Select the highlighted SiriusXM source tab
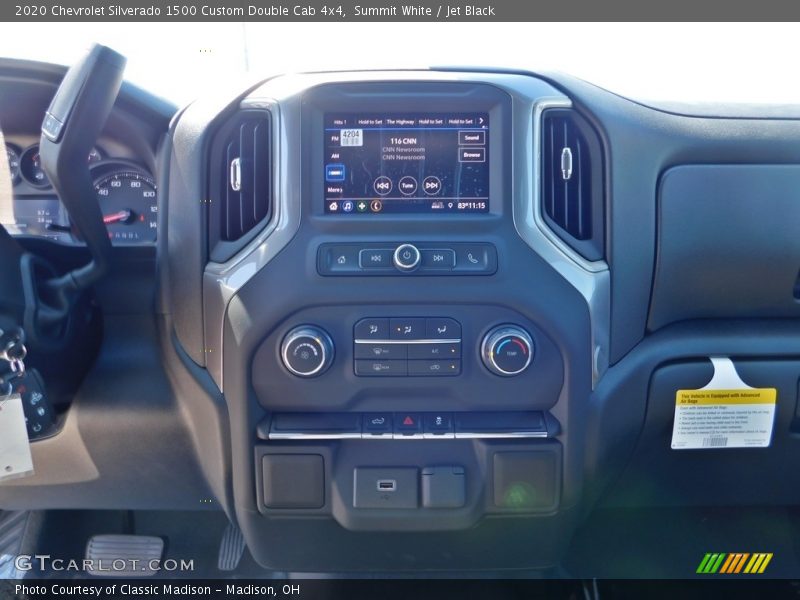This screenshot has height=600, width=800. (335, 173)
